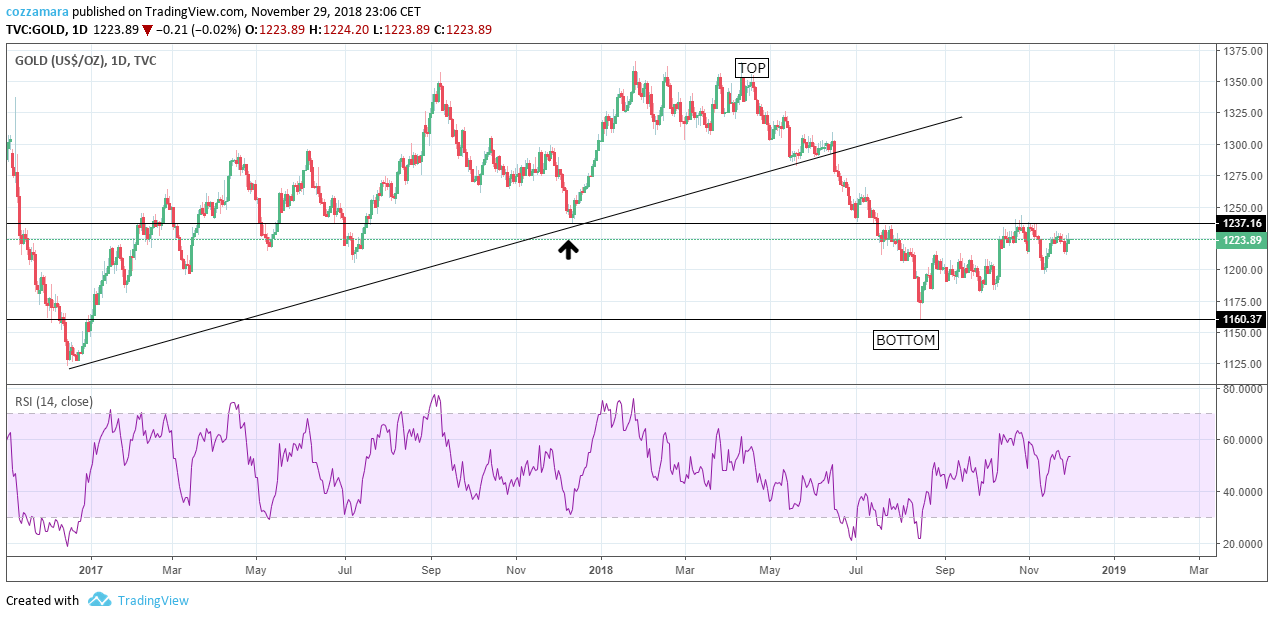Click the 1325.00 price axis label
Viewport: 1274px width, 618px height.
tap(1241, 113)
